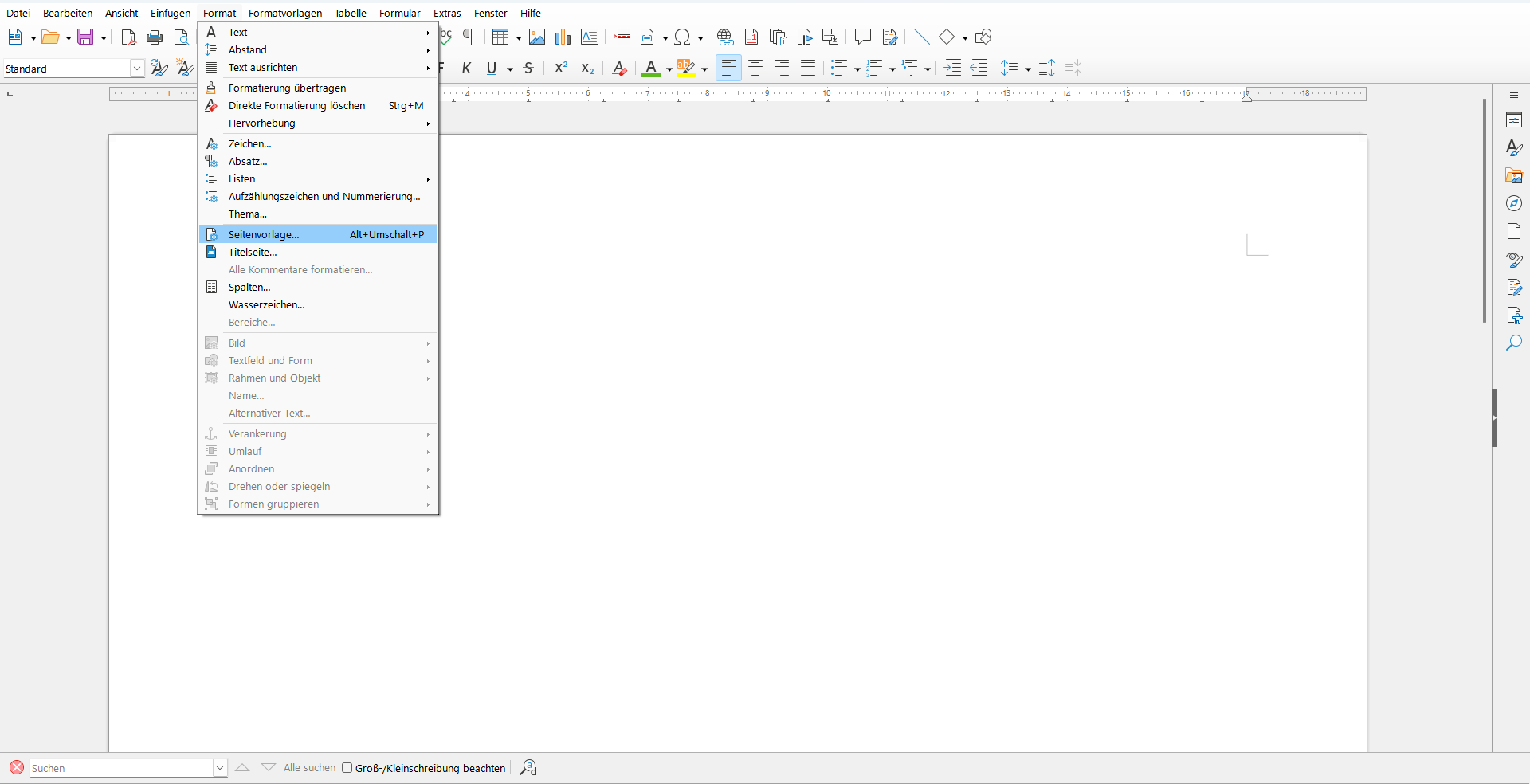The image size is (1530, 784).
Task: Toggle center text alignment
Action: [x=755, y=69]
